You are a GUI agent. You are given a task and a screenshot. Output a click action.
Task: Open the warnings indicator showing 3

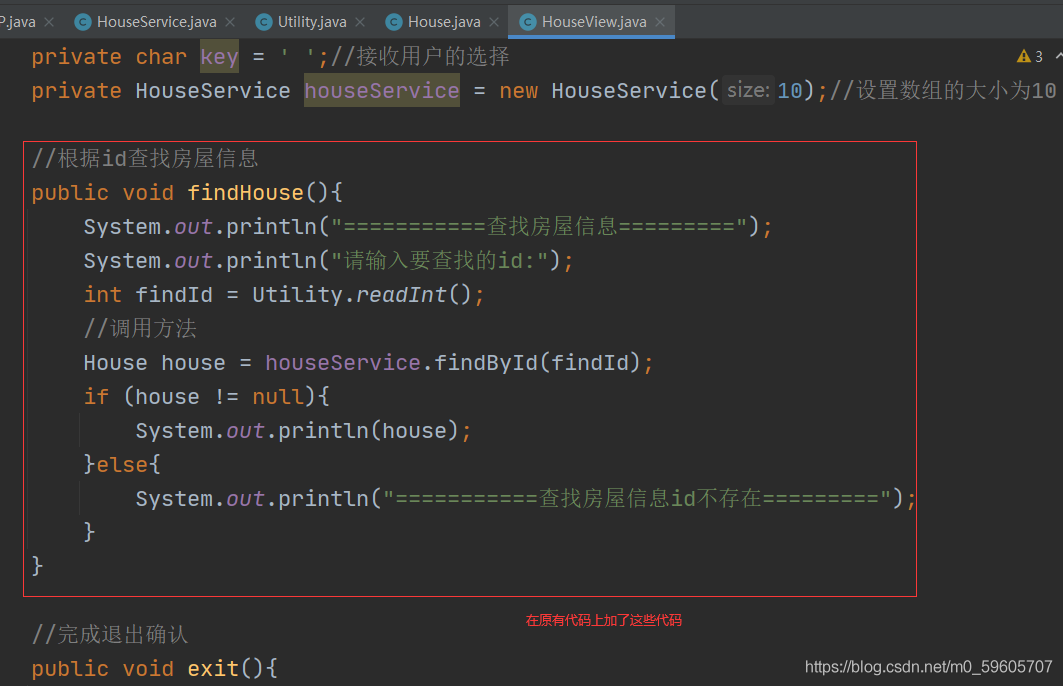coord(1030,56)
